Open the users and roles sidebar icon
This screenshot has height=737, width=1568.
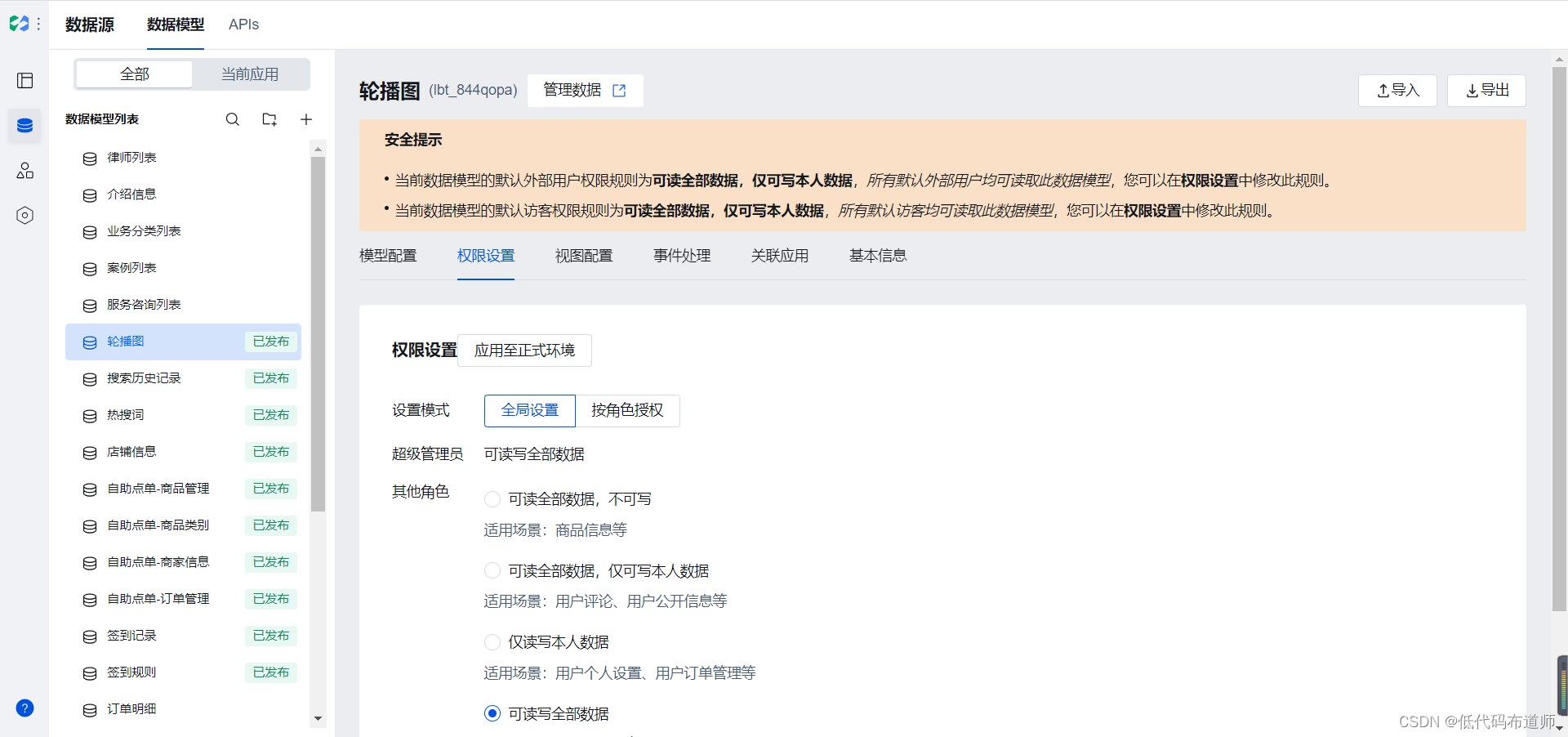click(25, 171)
